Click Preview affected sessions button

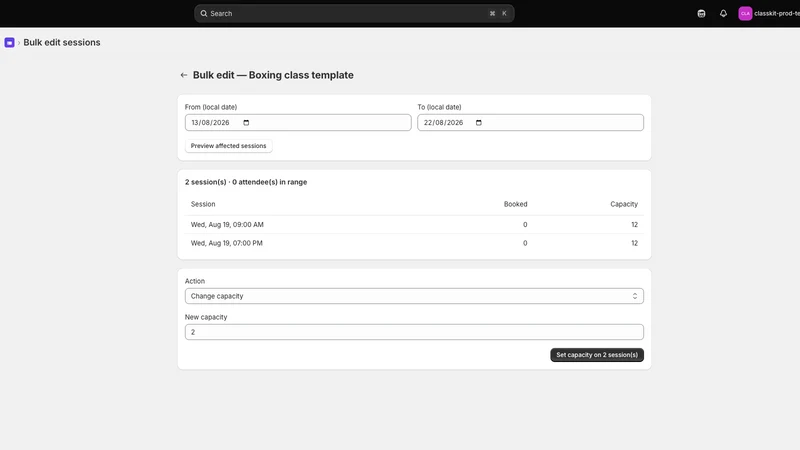click(x=229, y=146)
